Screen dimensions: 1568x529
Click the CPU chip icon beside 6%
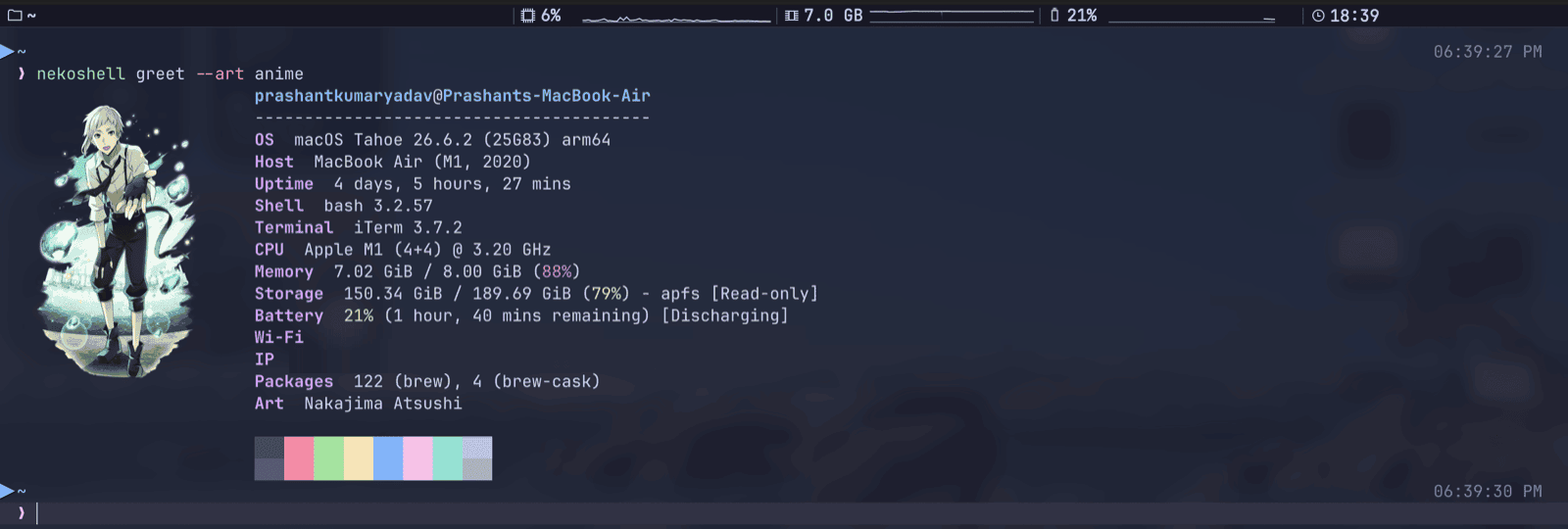tap(528, 16)
